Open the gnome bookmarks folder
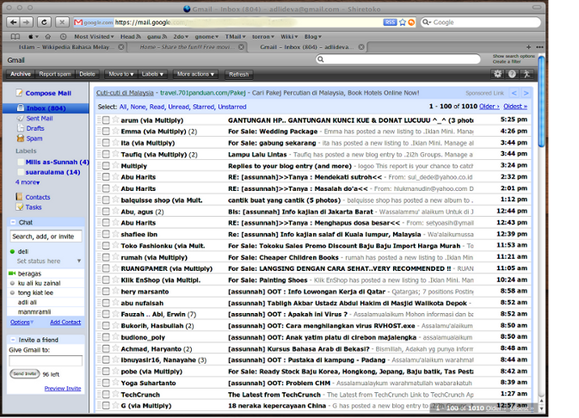The height and width of the screenshot is (418, 579). point(206,37)
